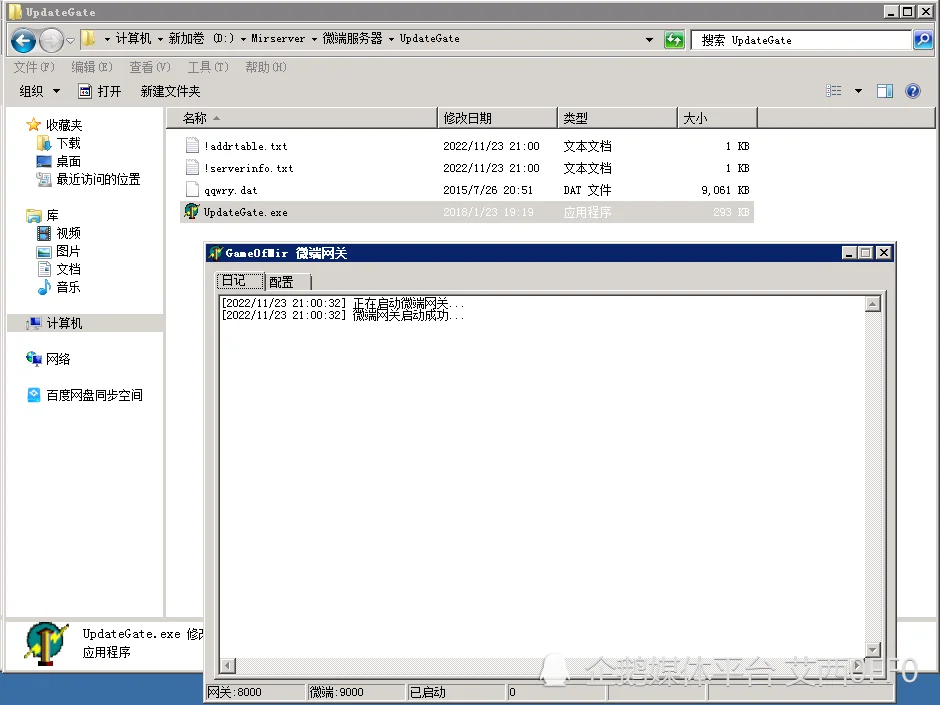
Task: Click the UpdateGate.exe file icon
Action: (x=193, y=212)
